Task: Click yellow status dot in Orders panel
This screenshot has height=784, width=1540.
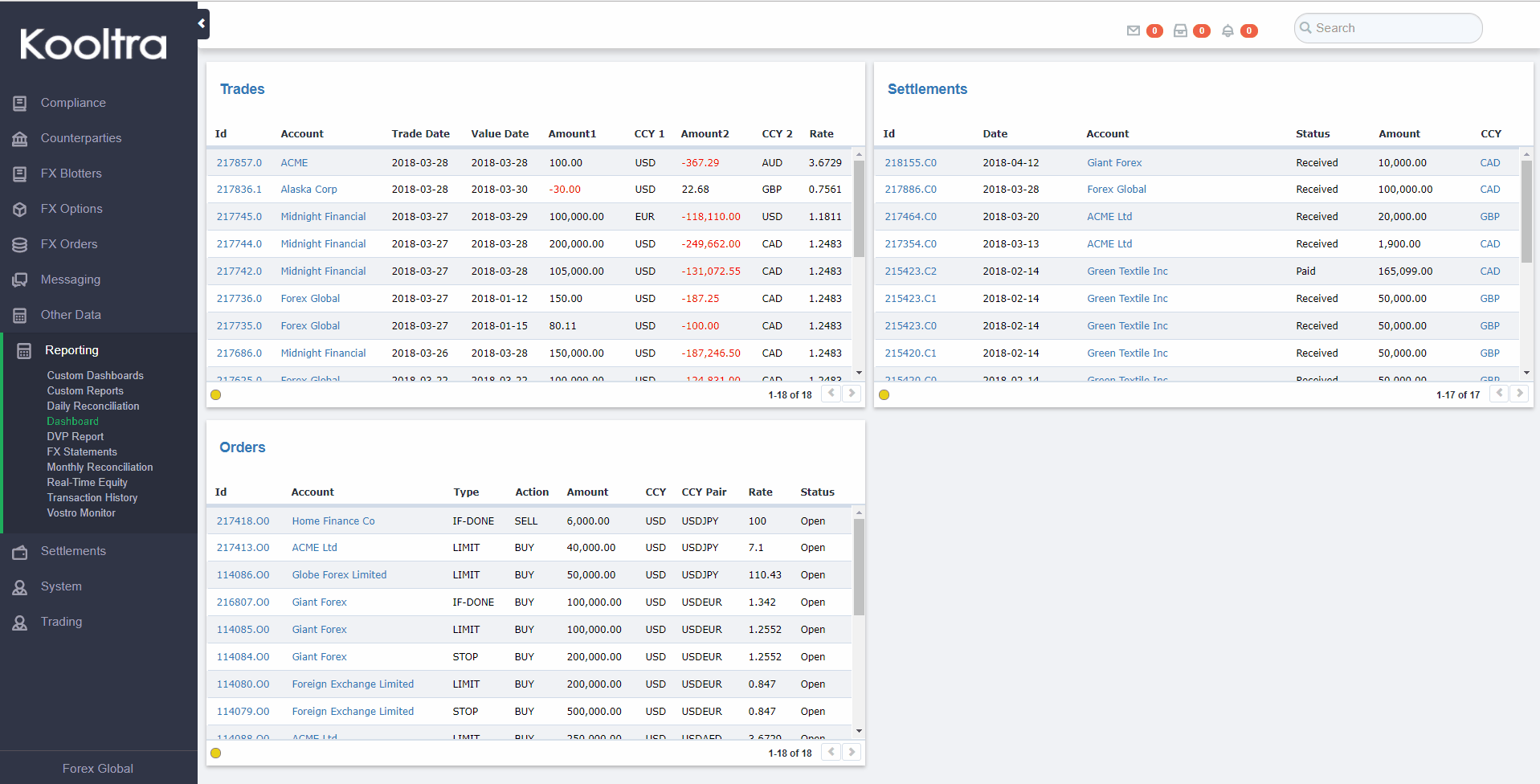Action: [x=215, y=753]
